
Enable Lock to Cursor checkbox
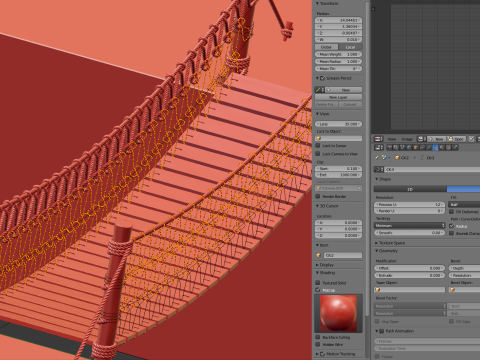[x=318, y=146]
